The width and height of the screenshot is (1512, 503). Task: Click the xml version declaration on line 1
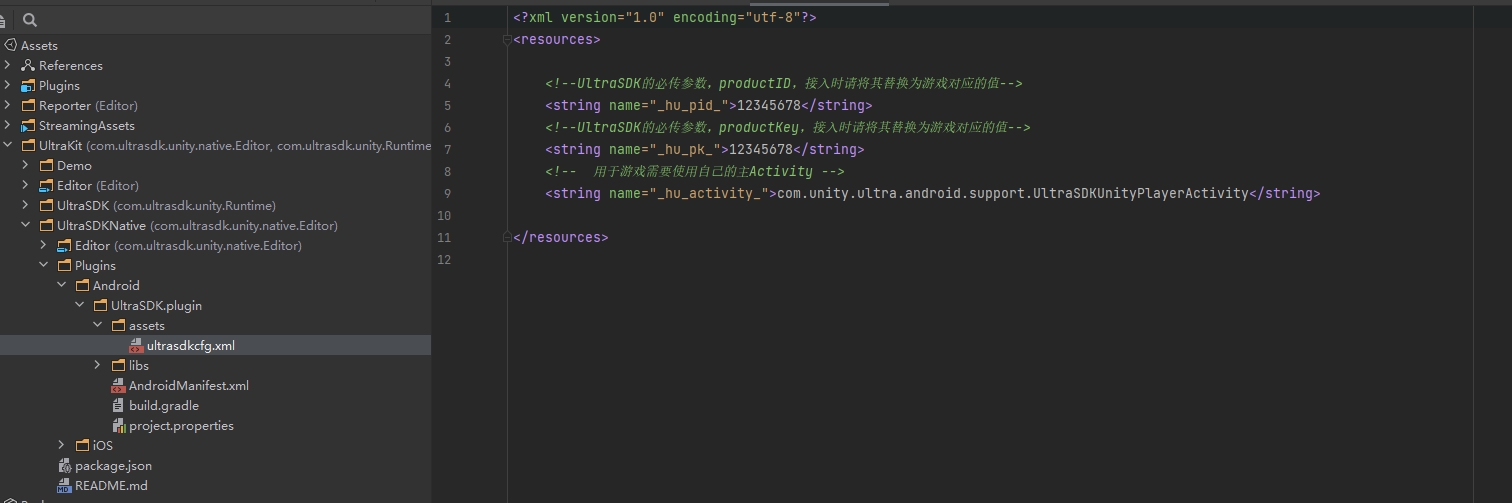[665, 18]
